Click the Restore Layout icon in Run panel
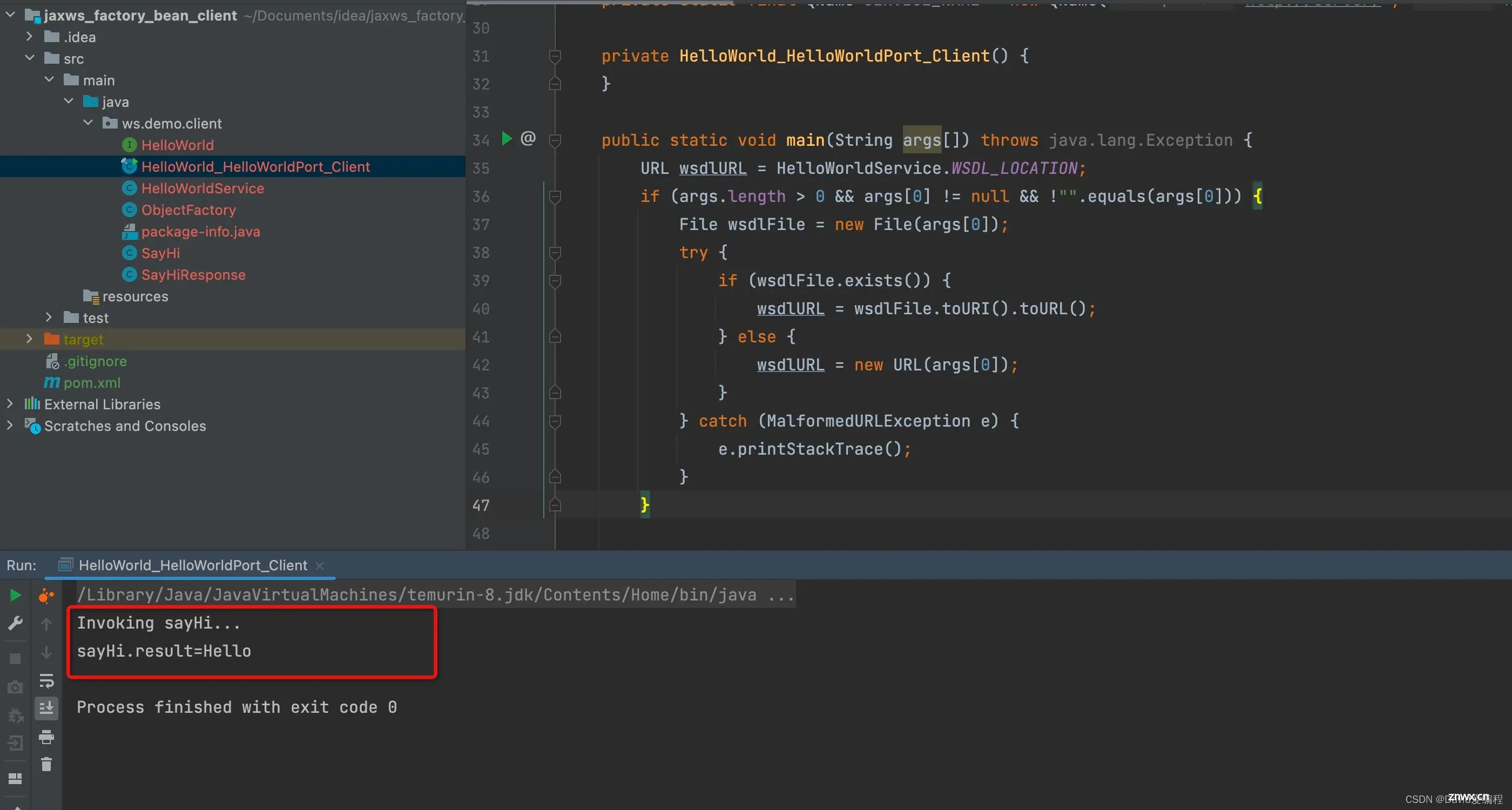Viewport: 1512px width, 810px height. 15,778
